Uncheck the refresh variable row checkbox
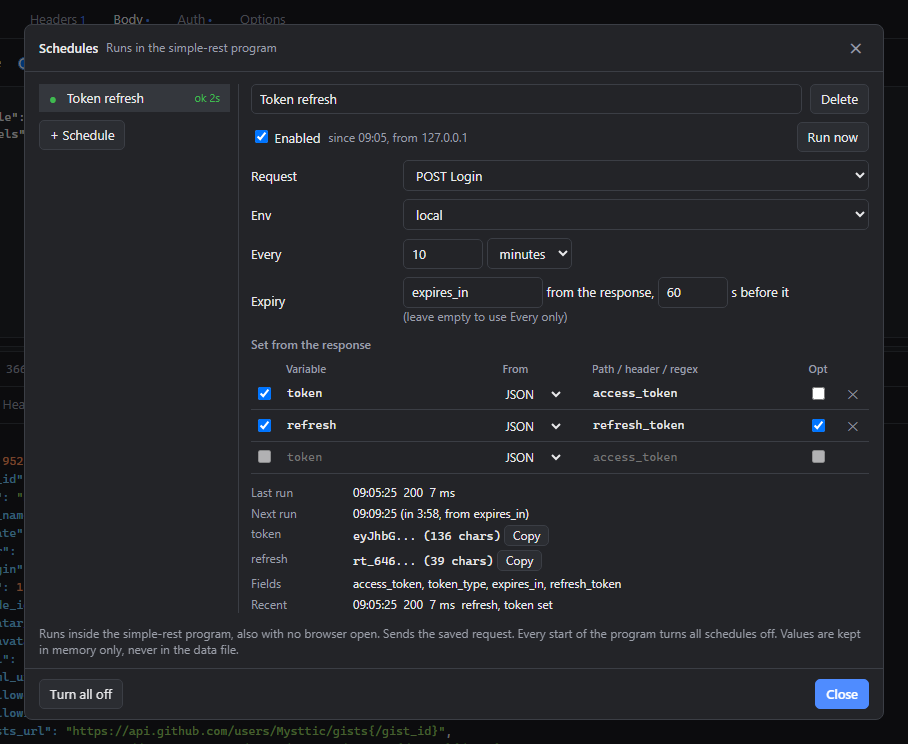This screenshot has height=744, width=908. pos(265,426)
